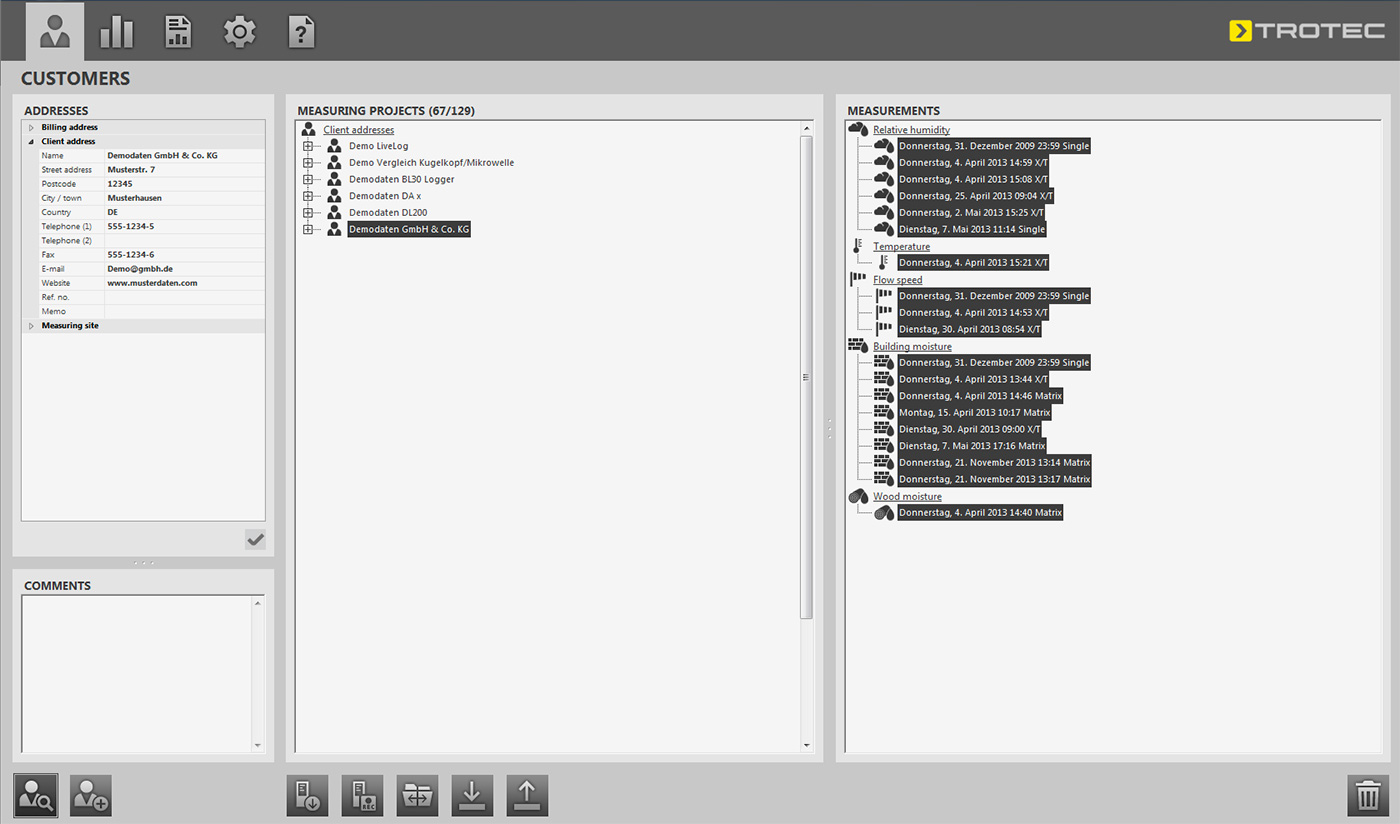Select wood moisture 4. April 2013 14:40 Matrix

[980, 512]
